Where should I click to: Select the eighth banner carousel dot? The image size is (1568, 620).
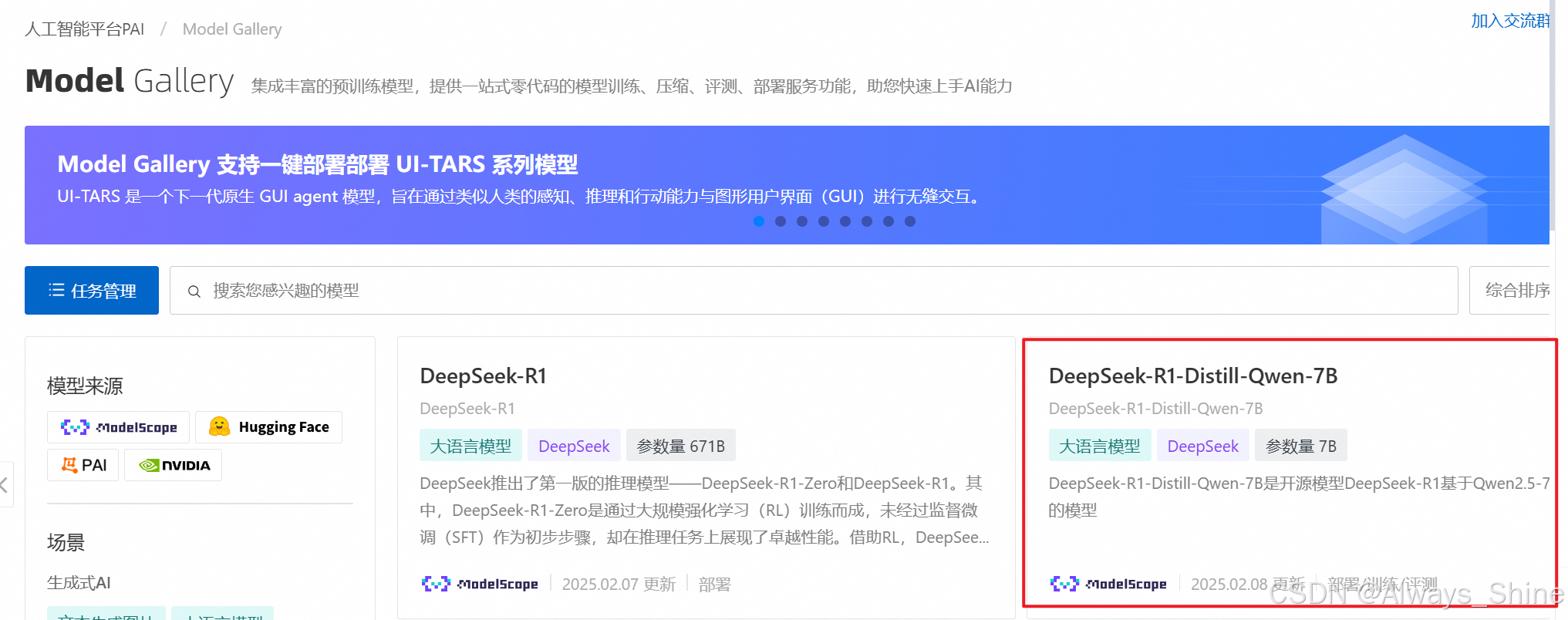tap(910, 221)
